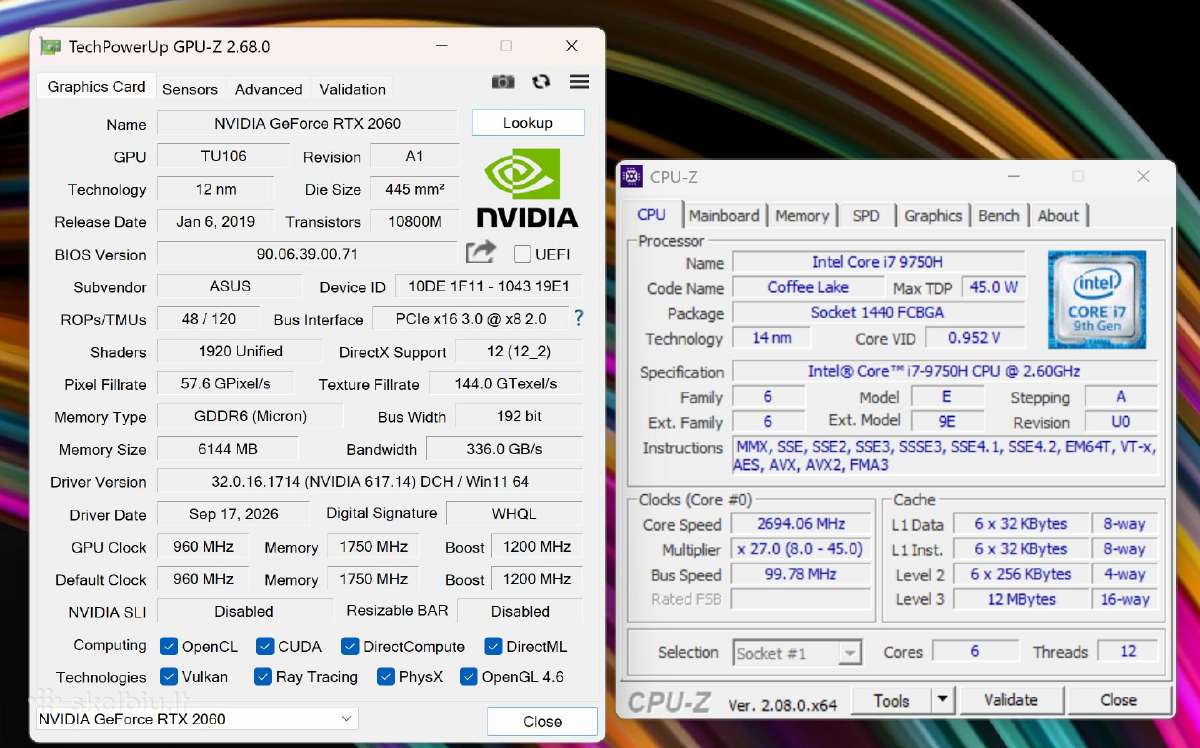Viewport: 1200px width, 748px height.
Task: Open the Socket #1 selection dropdown
Action: click(x=797, y=653)
